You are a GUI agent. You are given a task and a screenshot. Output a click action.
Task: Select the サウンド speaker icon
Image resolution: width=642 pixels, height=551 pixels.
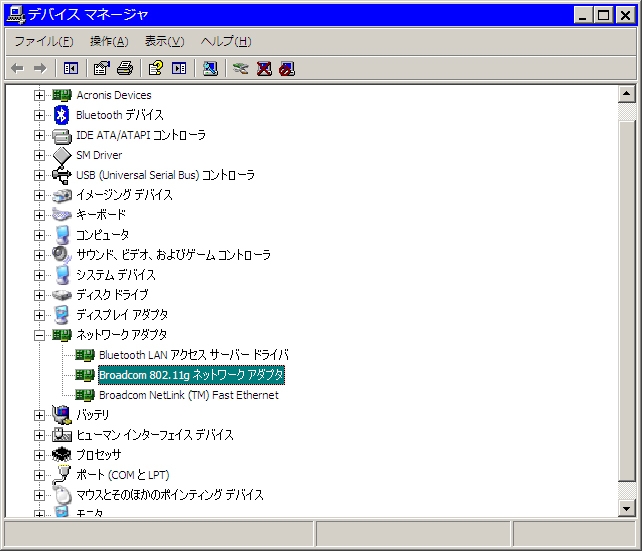pos(62,255)
